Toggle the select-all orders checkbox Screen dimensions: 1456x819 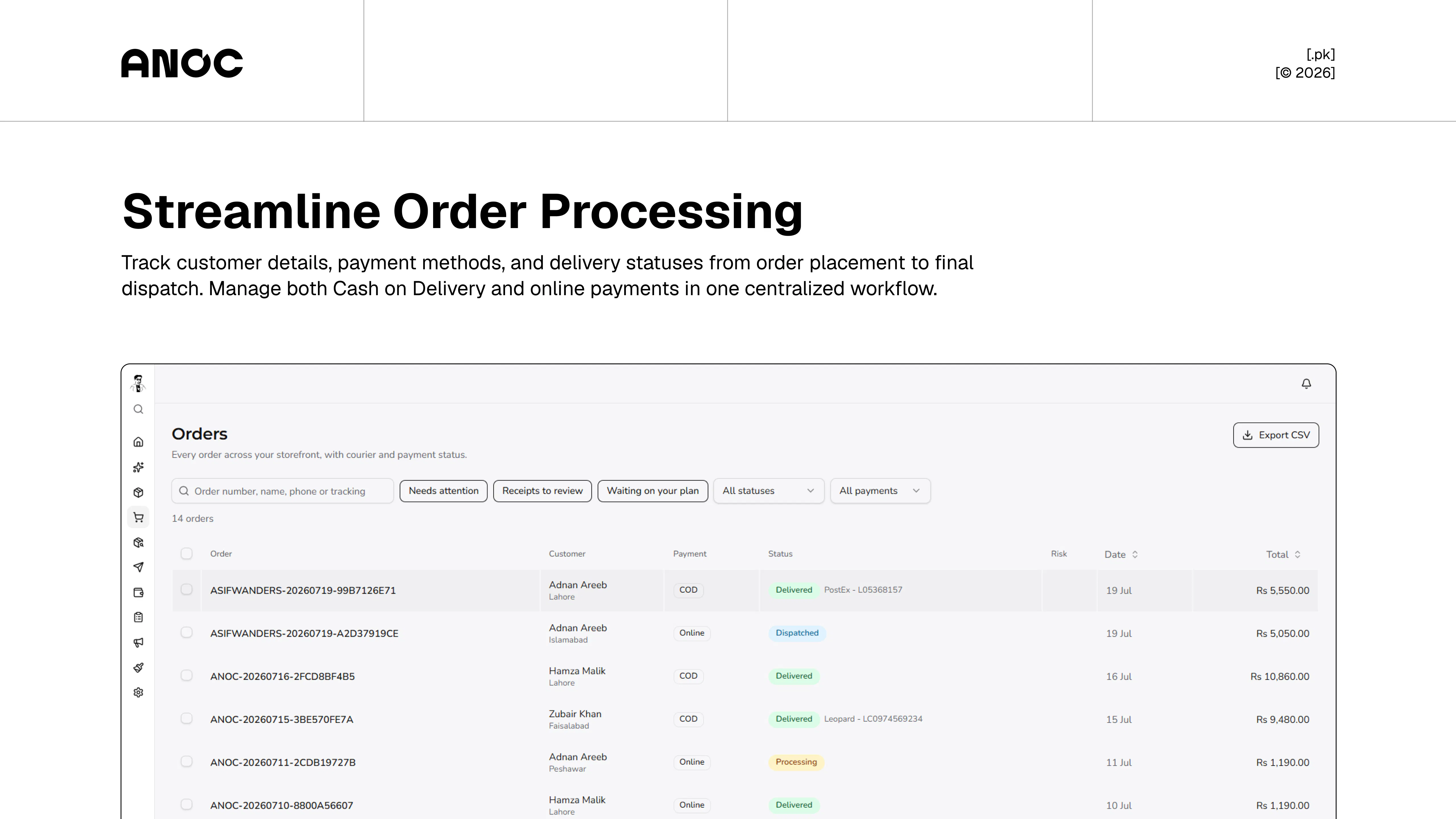[187, 554]
